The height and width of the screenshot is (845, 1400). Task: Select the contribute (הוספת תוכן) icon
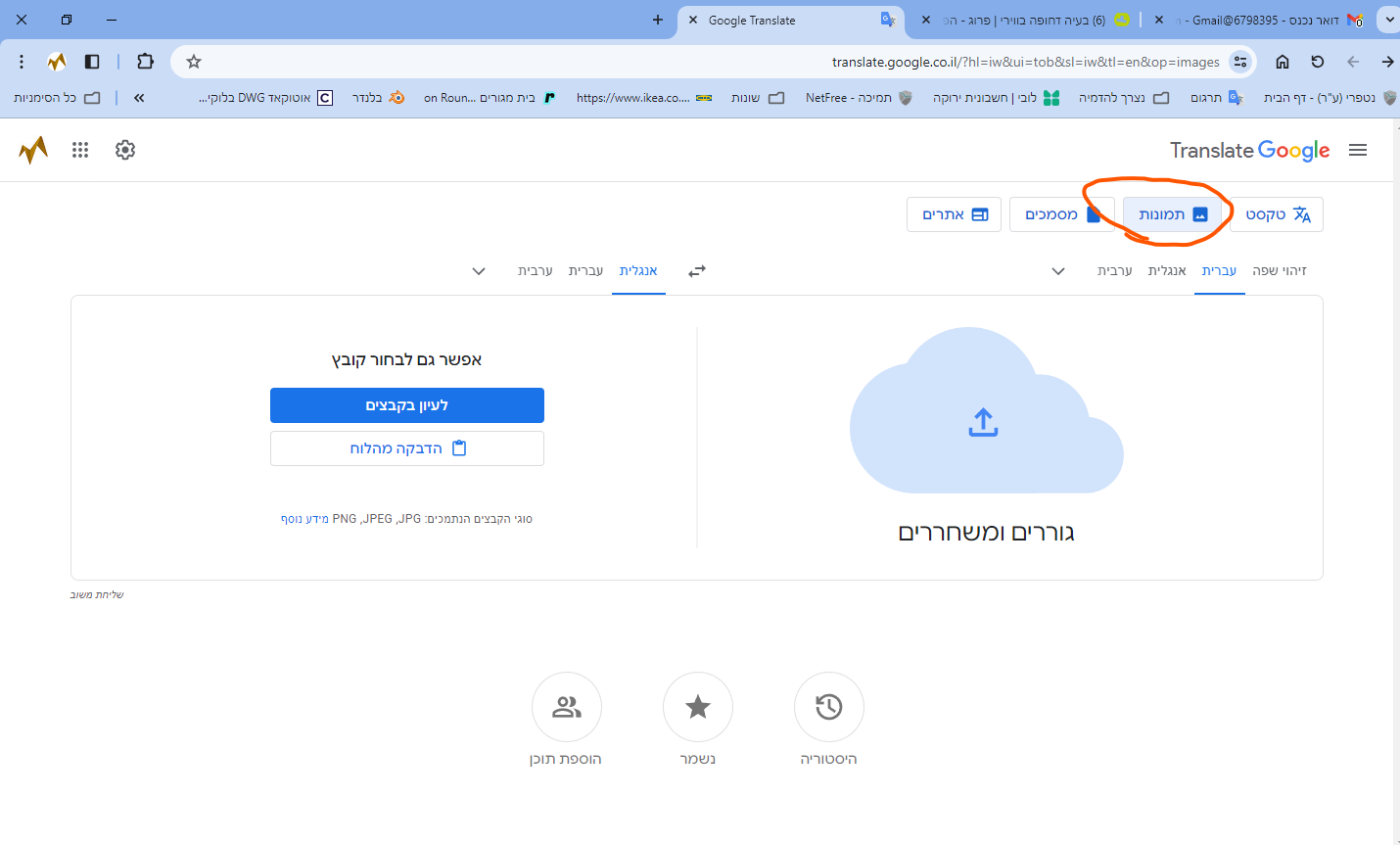pos(567,707)
